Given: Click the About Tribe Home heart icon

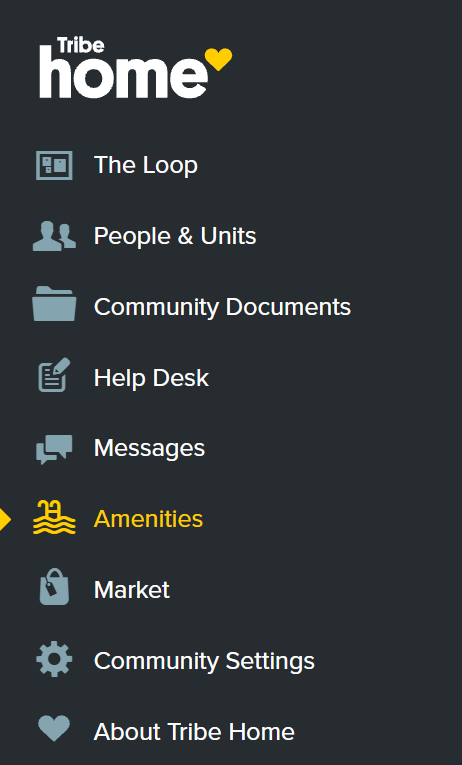Looking at the screenshot, I should coord(54,728).
